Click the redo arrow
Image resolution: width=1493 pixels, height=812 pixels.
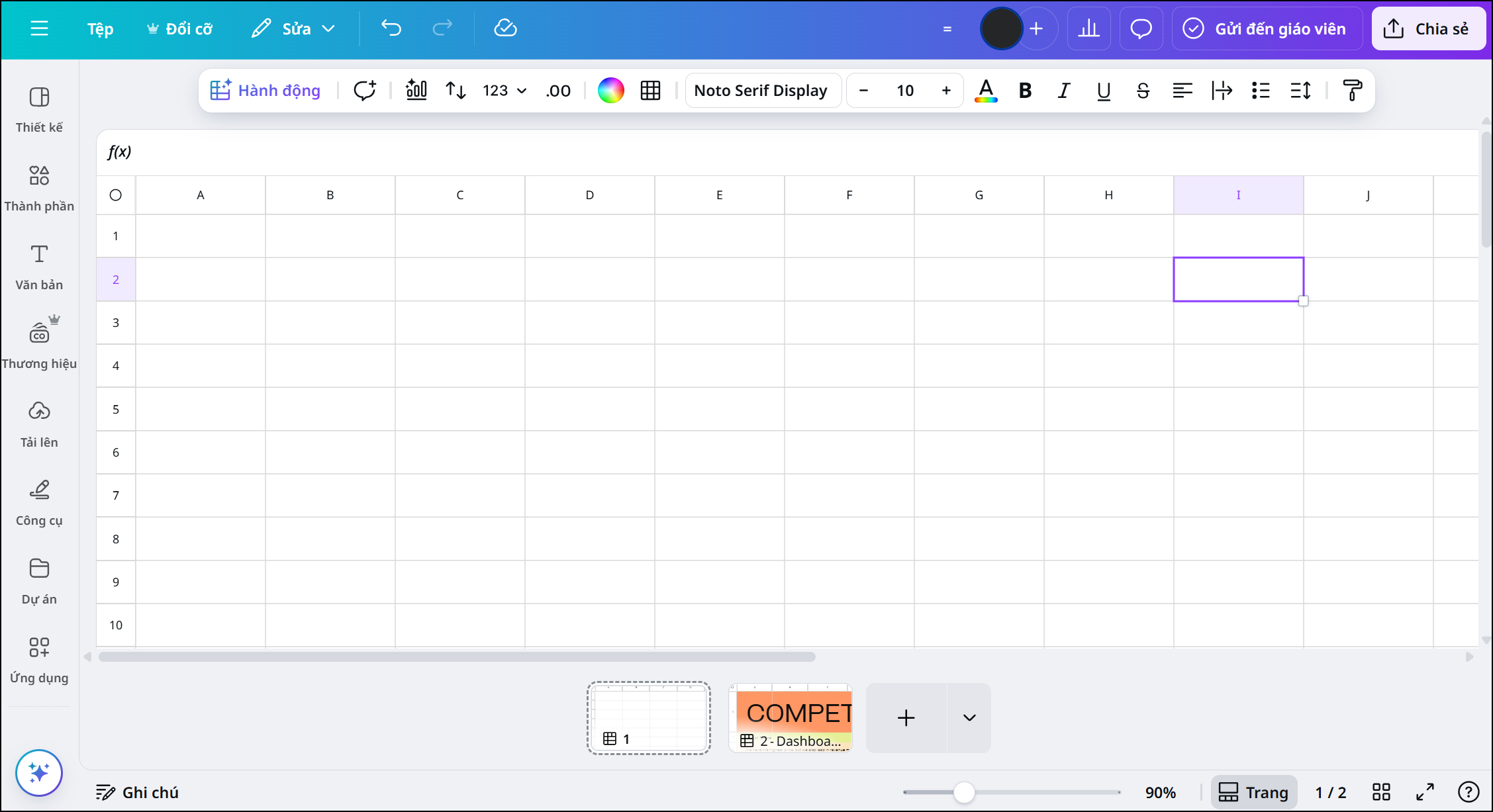point(442,28)
